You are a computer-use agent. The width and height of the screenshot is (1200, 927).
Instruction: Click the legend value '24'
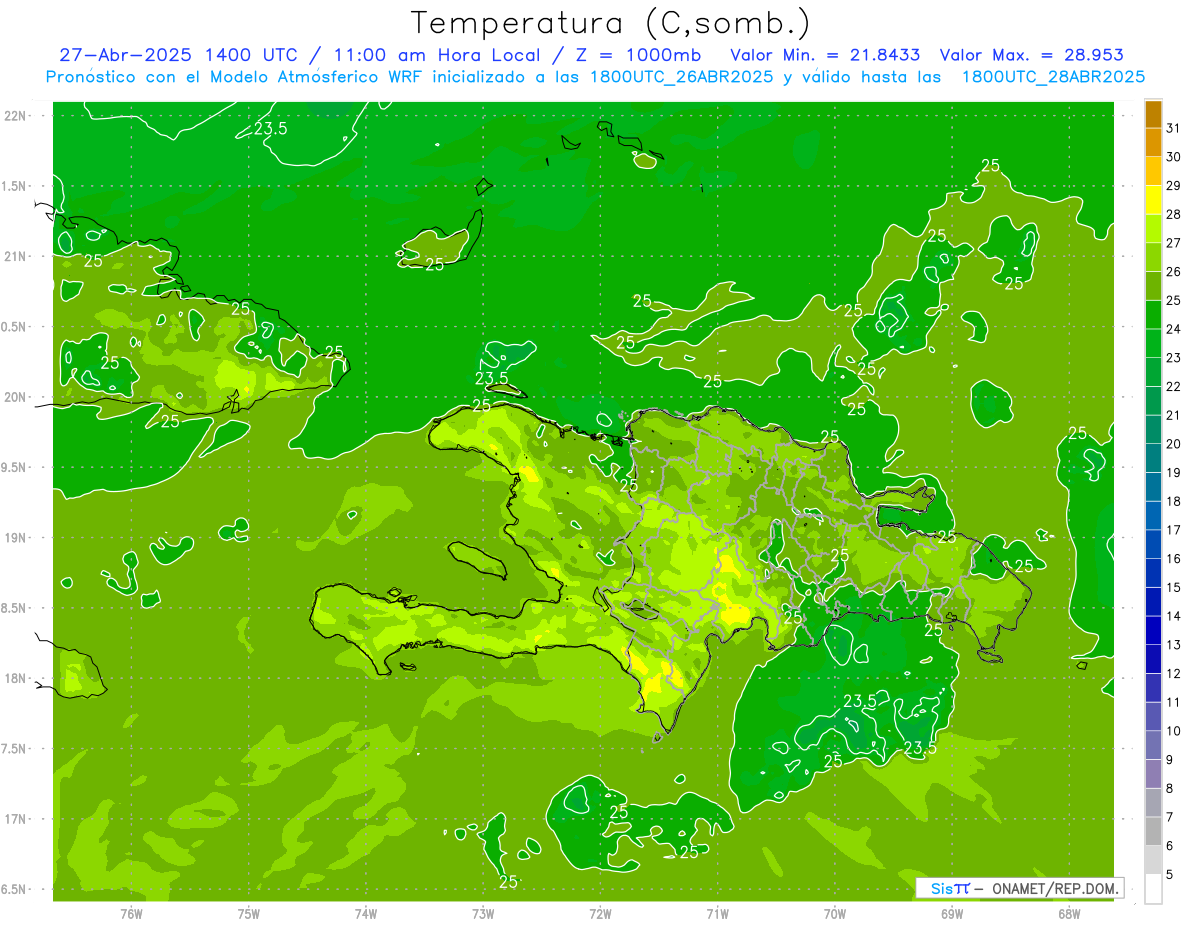pos(1174,329)
